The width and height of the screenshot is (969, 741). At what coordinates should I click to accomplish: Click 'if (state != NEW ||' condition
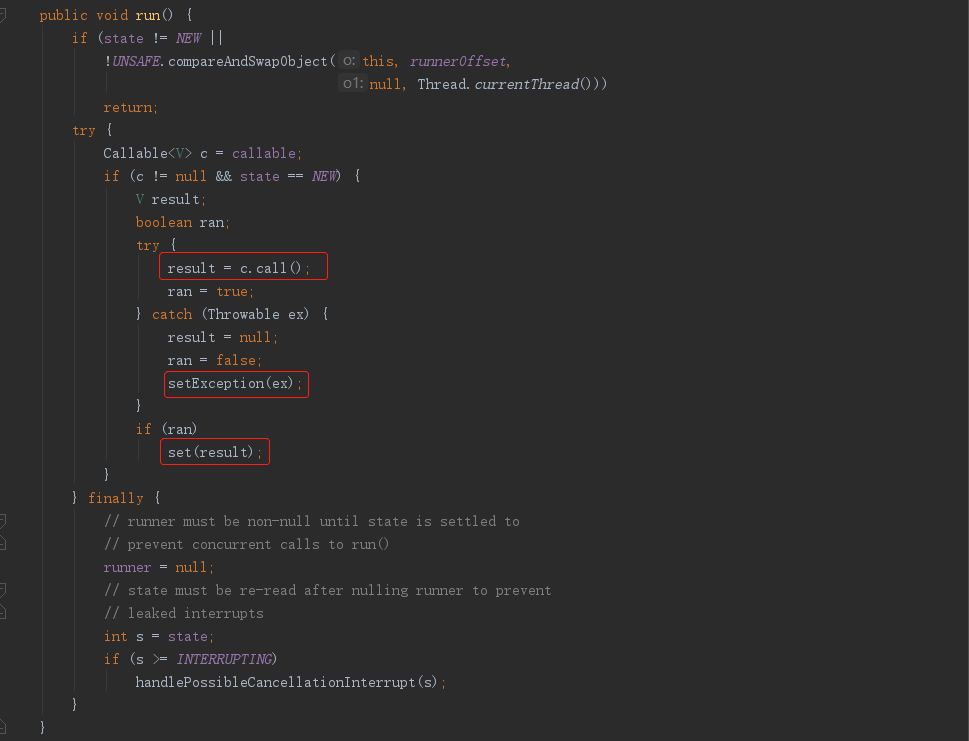[147, 38]
